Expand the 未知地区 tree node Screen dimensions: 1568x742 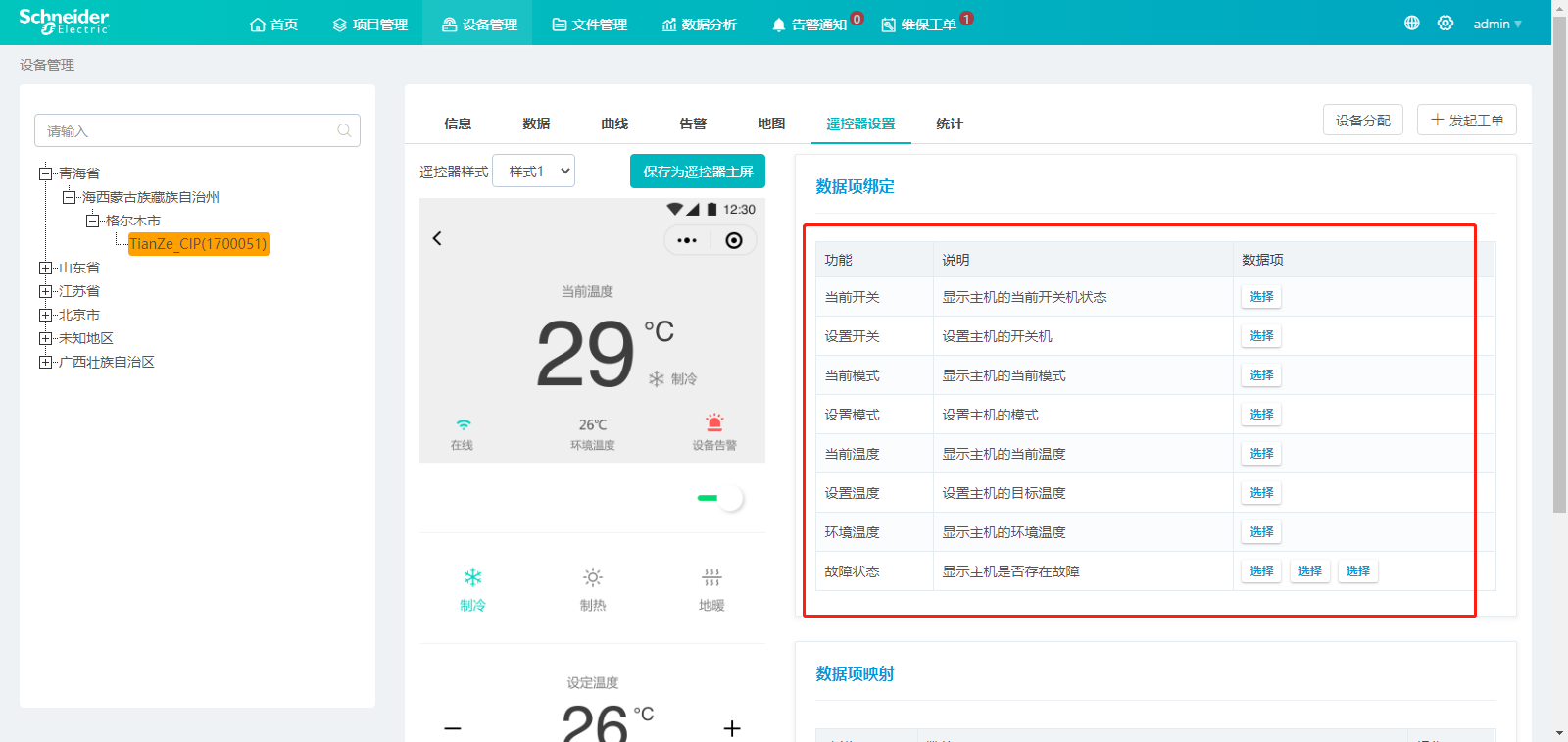(45, 338)
